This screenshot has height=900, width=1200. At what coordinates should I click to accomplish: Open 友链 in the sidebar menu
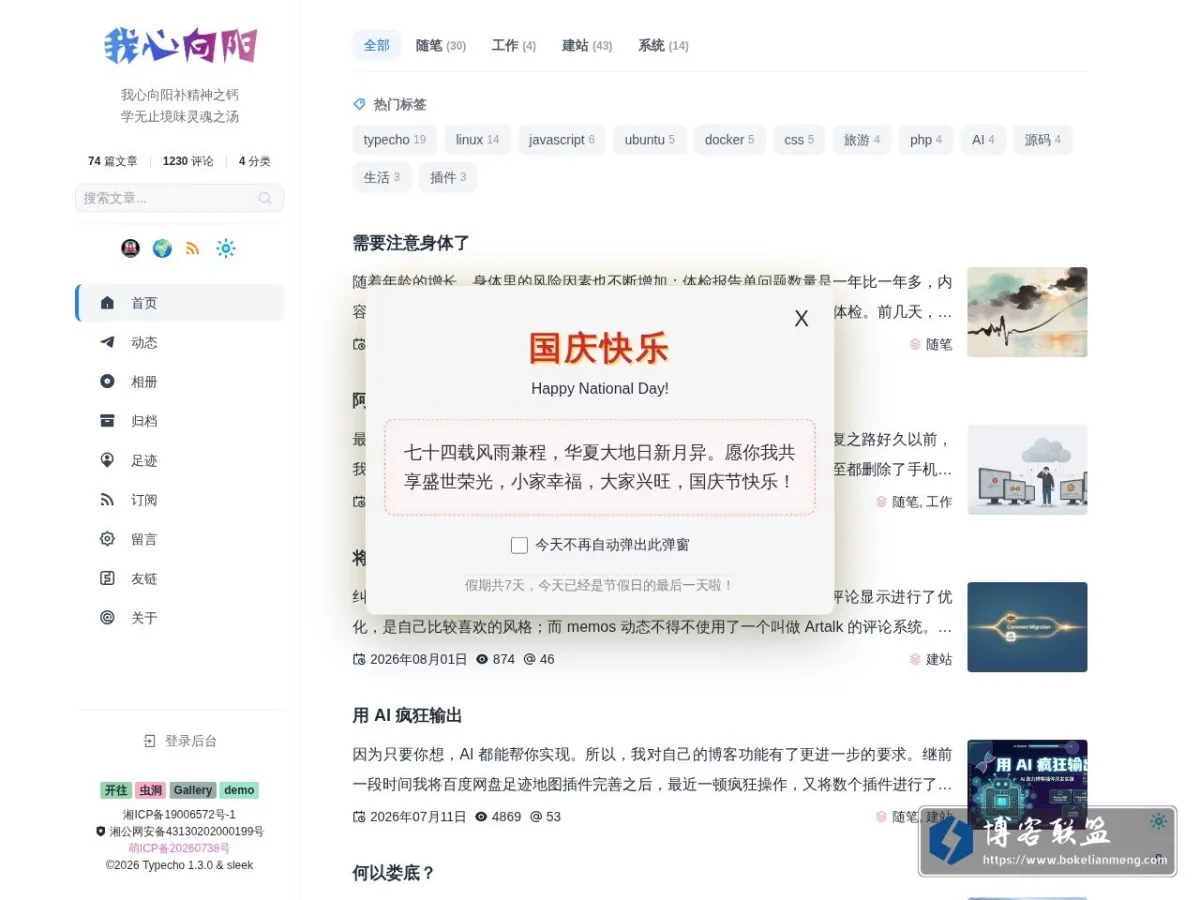point(180,578)
